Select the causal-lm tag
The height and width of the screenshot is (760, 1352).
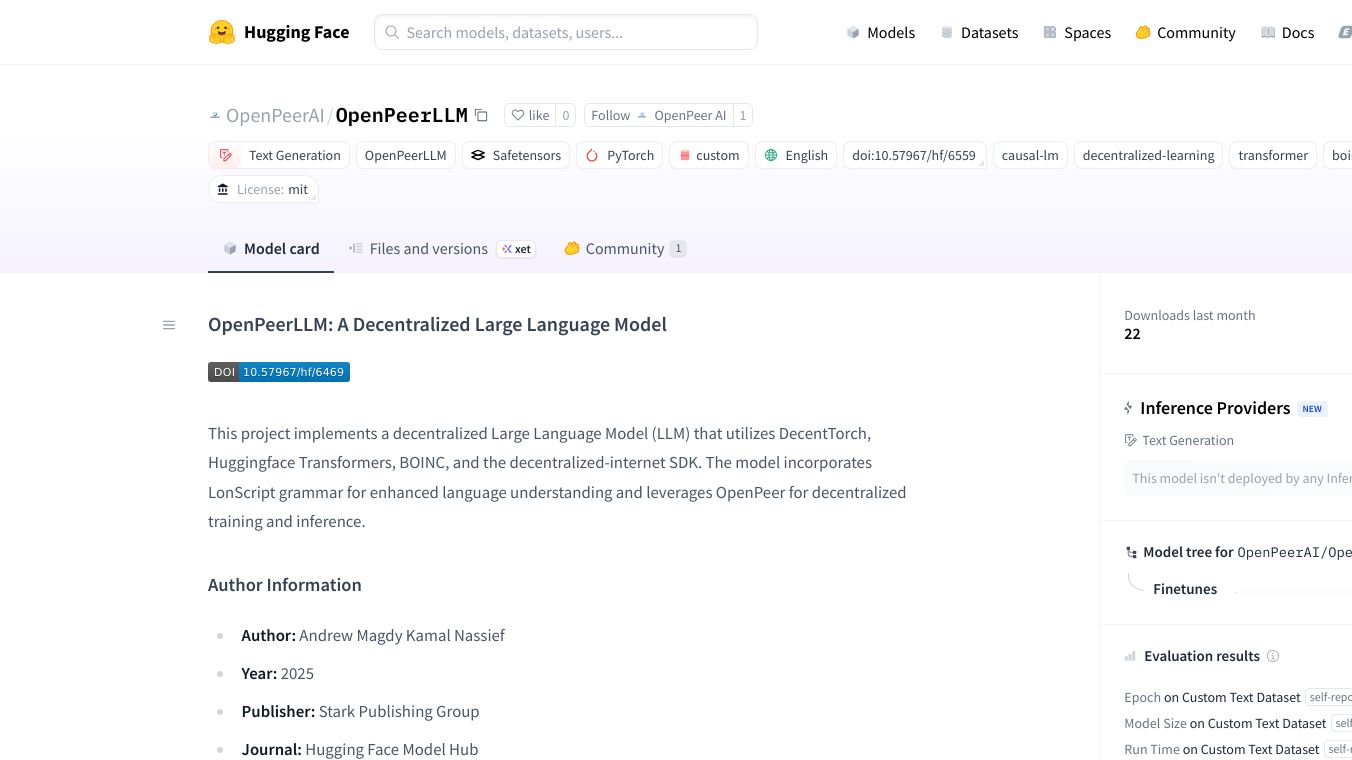tap(1030, 155)
